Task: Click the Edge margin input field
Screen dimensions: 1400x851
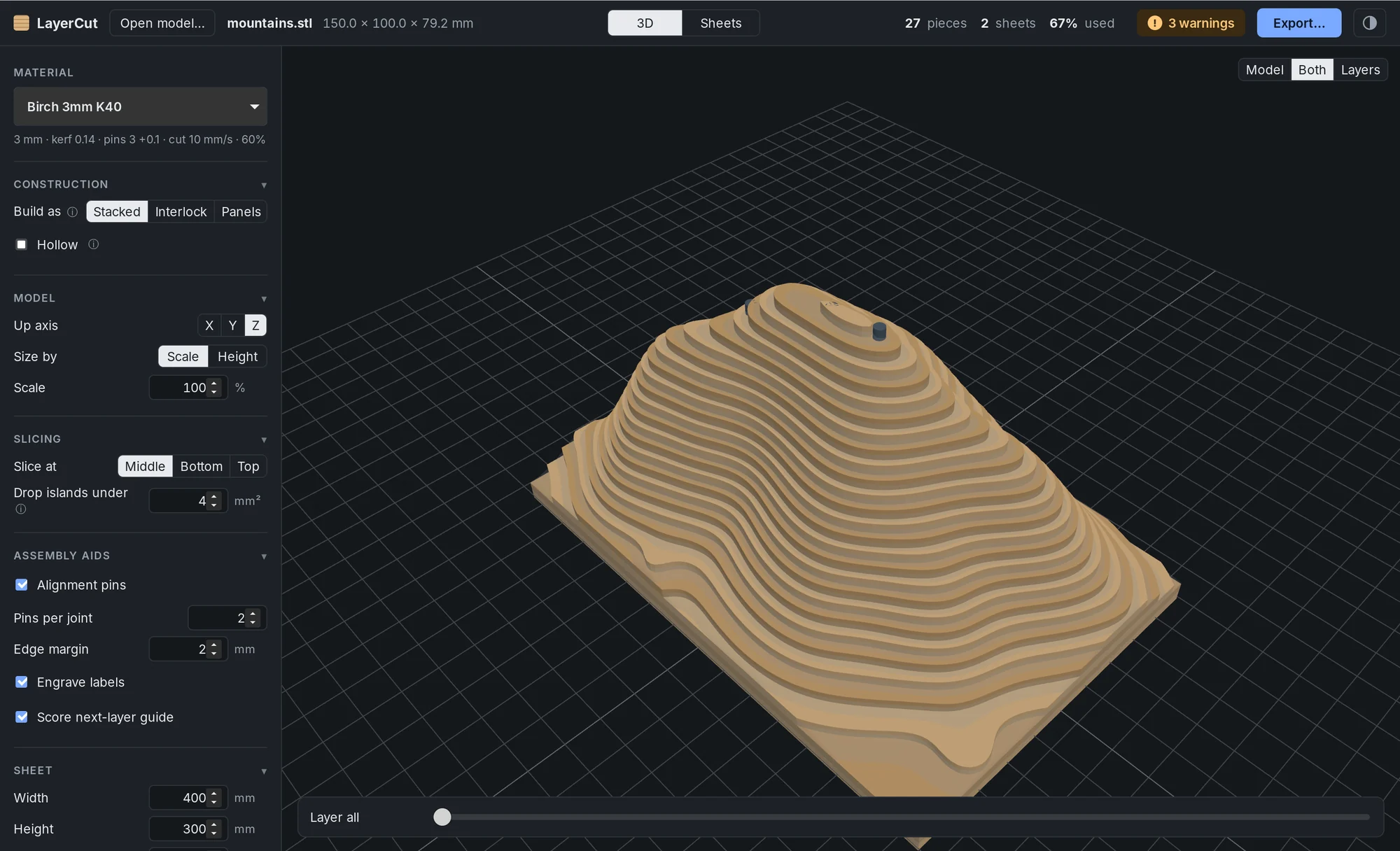Action: coord(188,649)
